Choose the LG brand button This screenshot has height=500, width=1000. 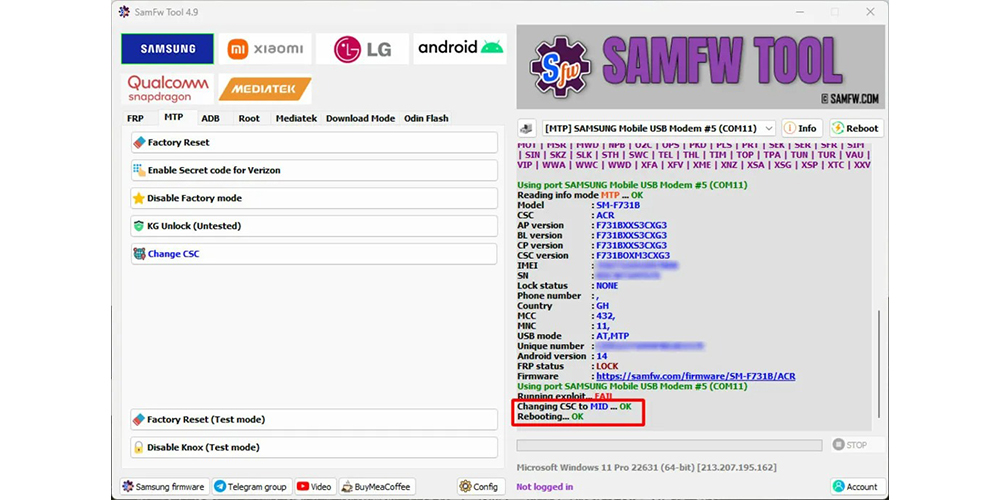click(362, 49)
